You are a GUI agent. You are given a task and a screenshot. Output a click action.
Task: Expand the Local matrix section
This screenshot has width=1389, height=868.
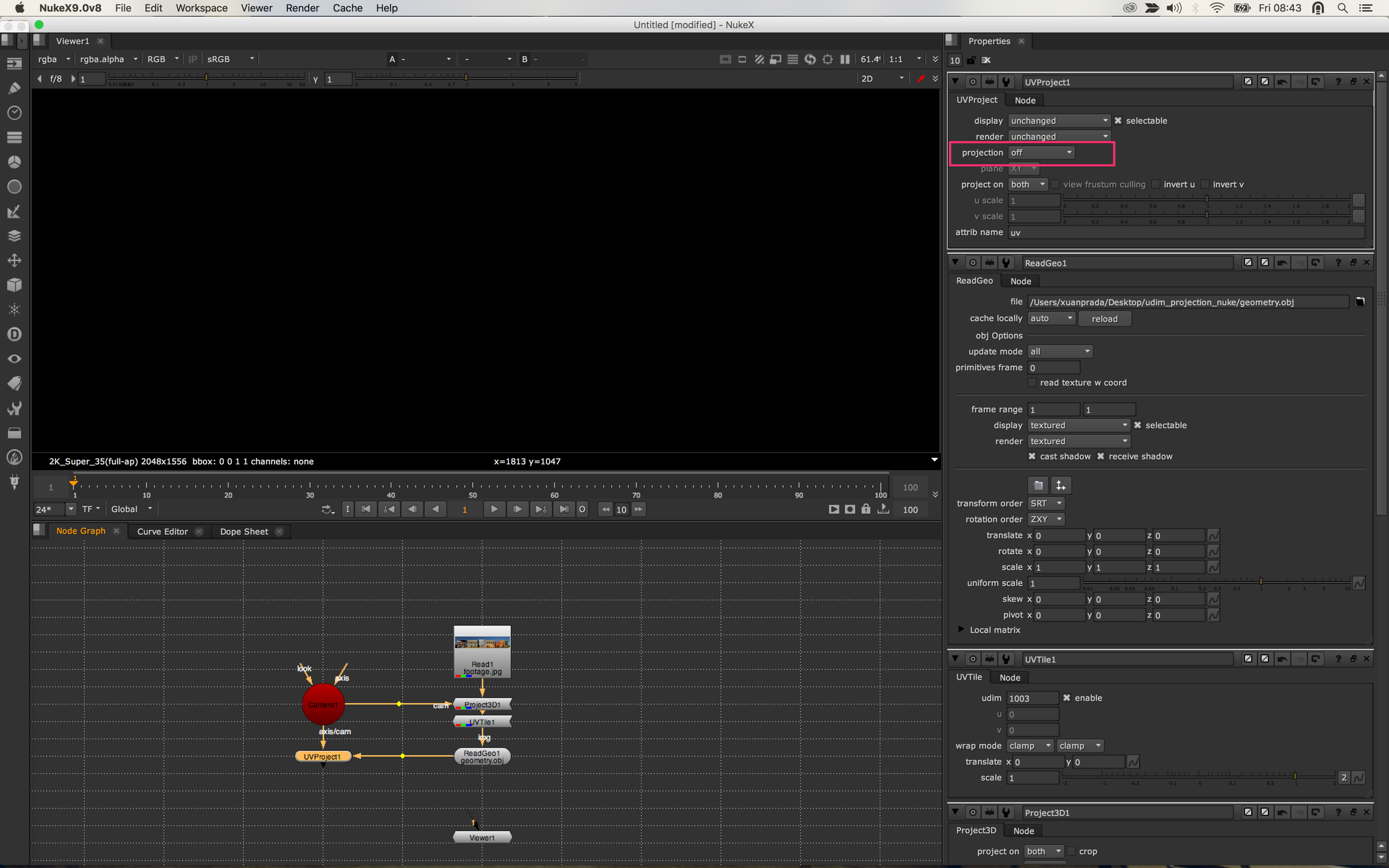coord(961,630)
